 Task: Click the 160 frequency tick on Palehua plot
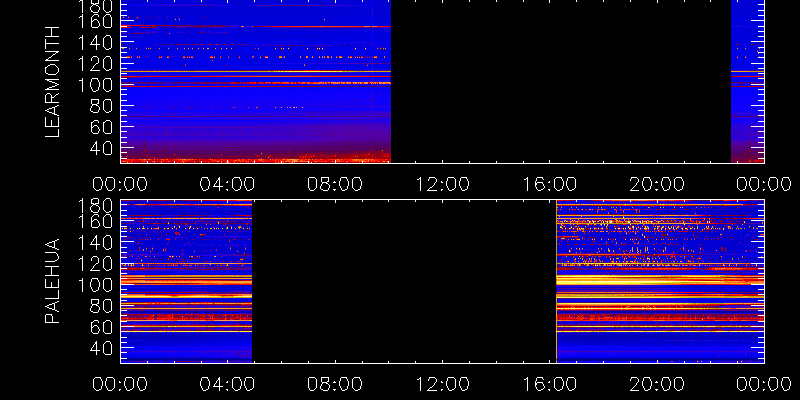pyautogui.click(x=97, y=221)
